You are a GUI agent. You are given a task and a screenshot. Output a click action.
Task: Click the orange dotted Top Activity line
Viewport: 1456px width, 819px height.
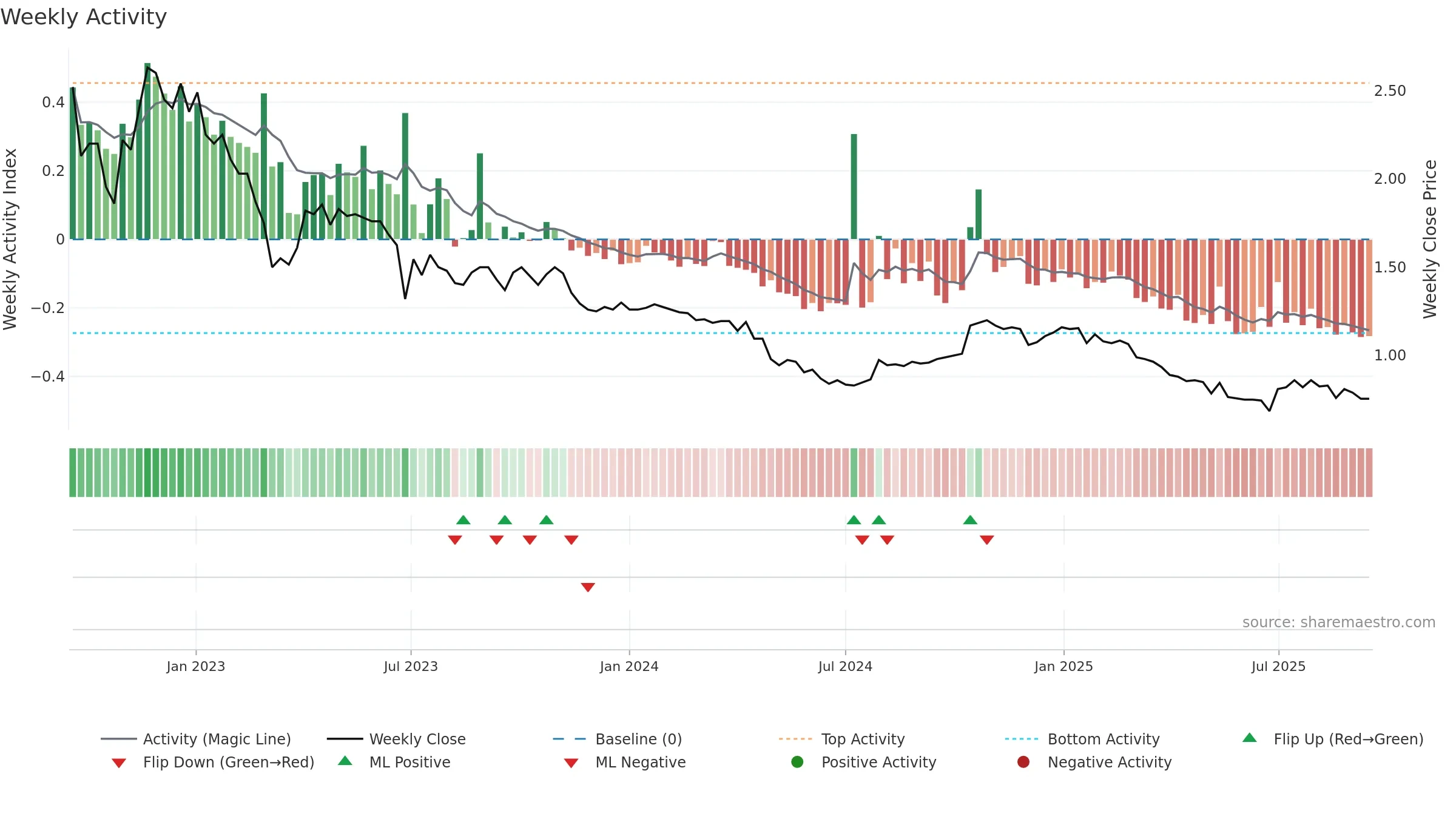coord(720,83)
